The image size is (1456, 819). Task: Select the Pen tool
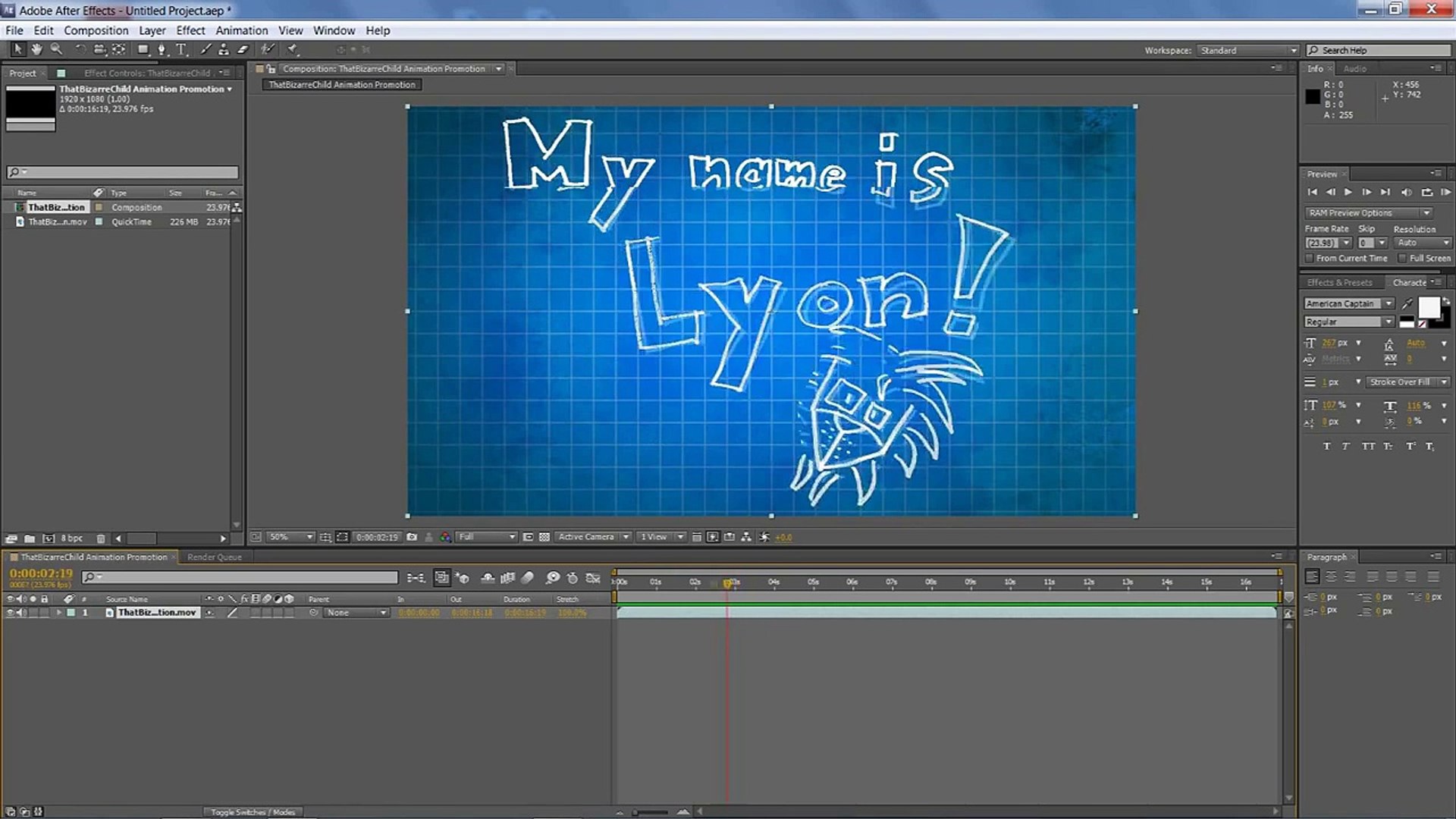(x=162, y=50)
